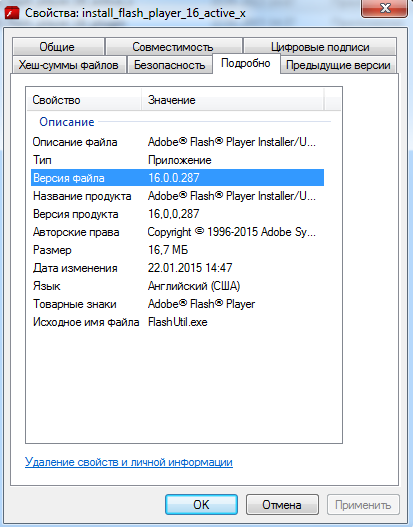Select the Дата изменения row
This screenshot has height=527, width=413.
point(177,268)
